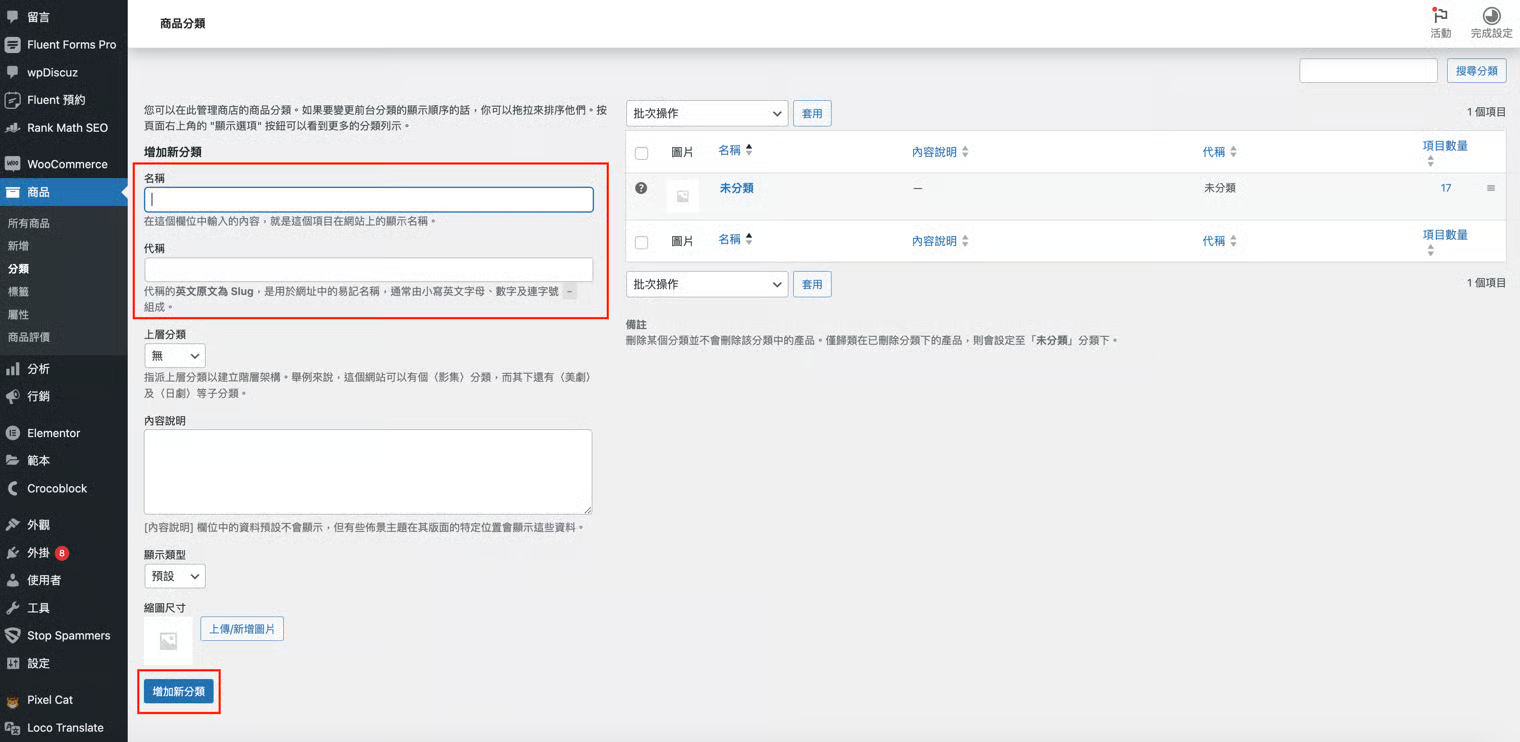
Task: Click the Stop Spammers shield icon
Action: [x=13, y=636]
